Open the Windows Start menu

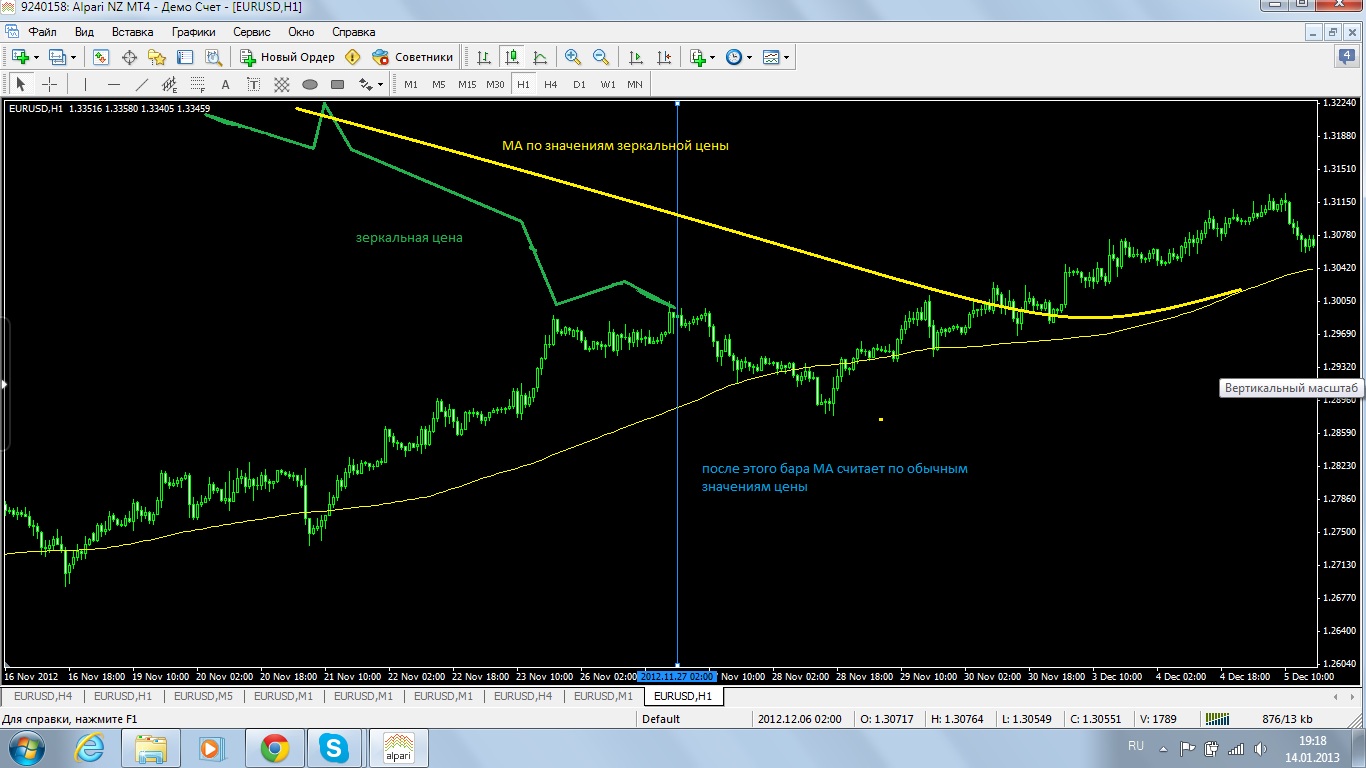click(x=26, y=748)
